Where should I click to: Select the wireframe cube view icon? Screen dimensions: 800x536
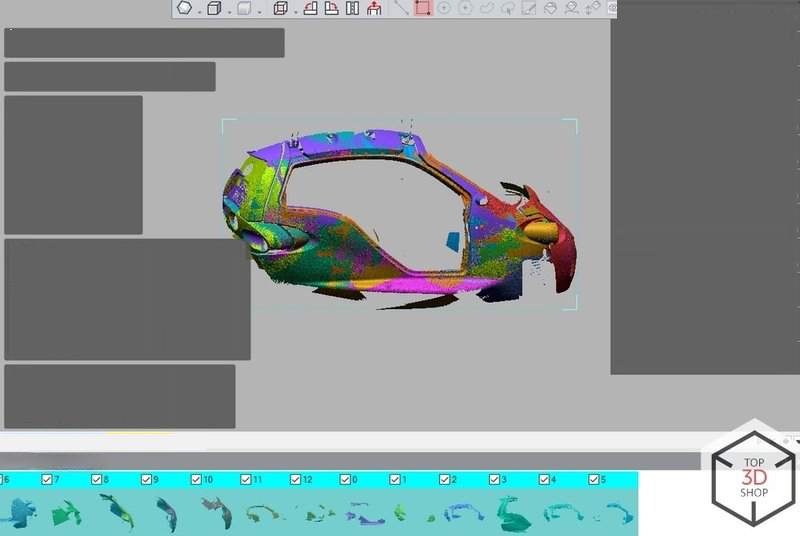(x=281, y=8)
